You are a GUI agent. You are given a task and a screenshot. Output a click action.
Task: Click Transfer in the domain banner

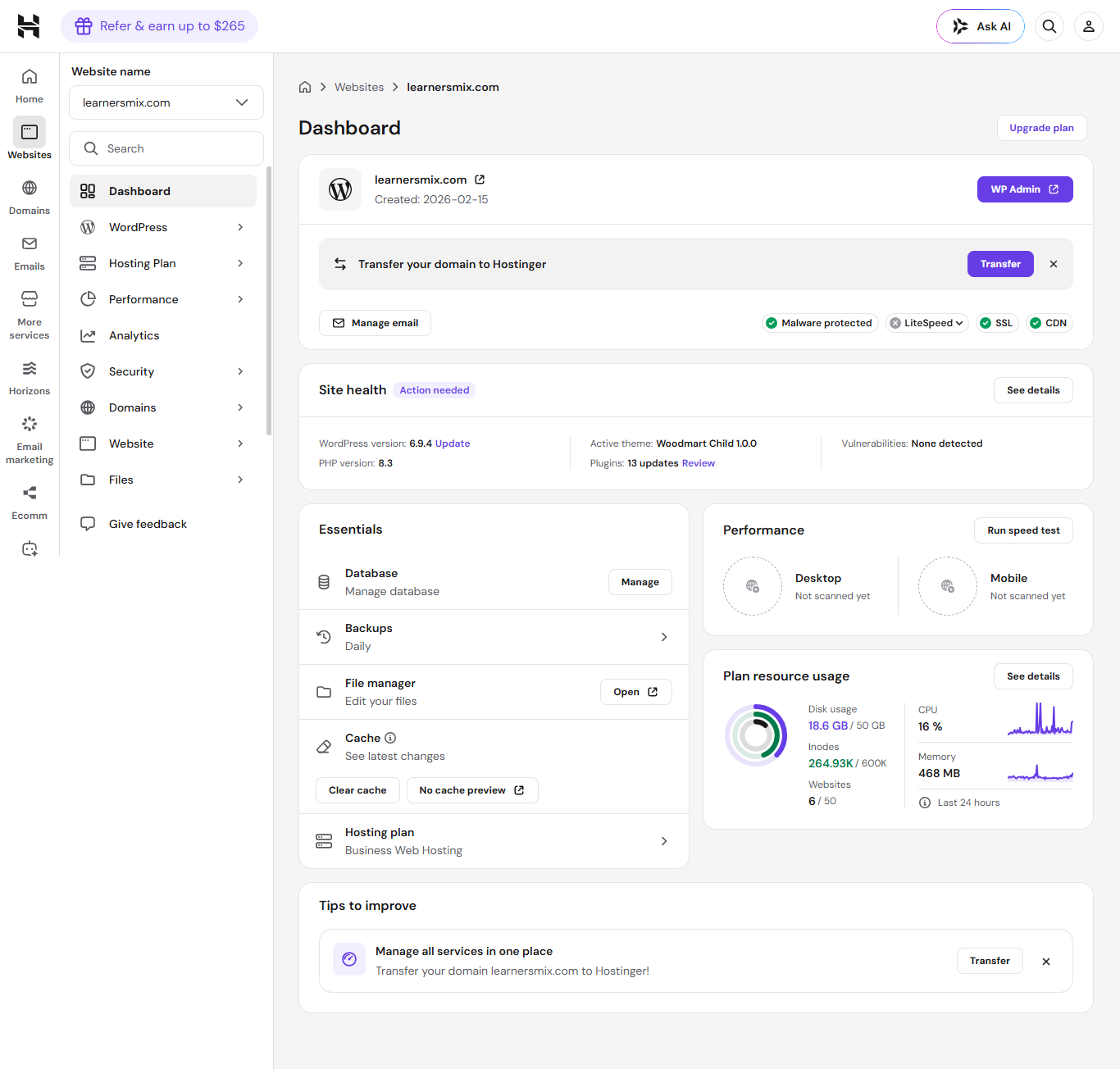pyautogui.click(x=1000, y=264)
